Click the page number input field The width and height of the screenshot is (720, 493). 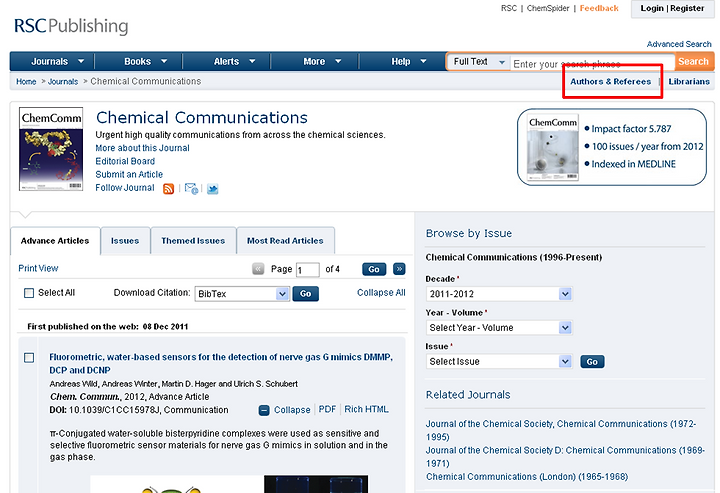click(308, 270)
